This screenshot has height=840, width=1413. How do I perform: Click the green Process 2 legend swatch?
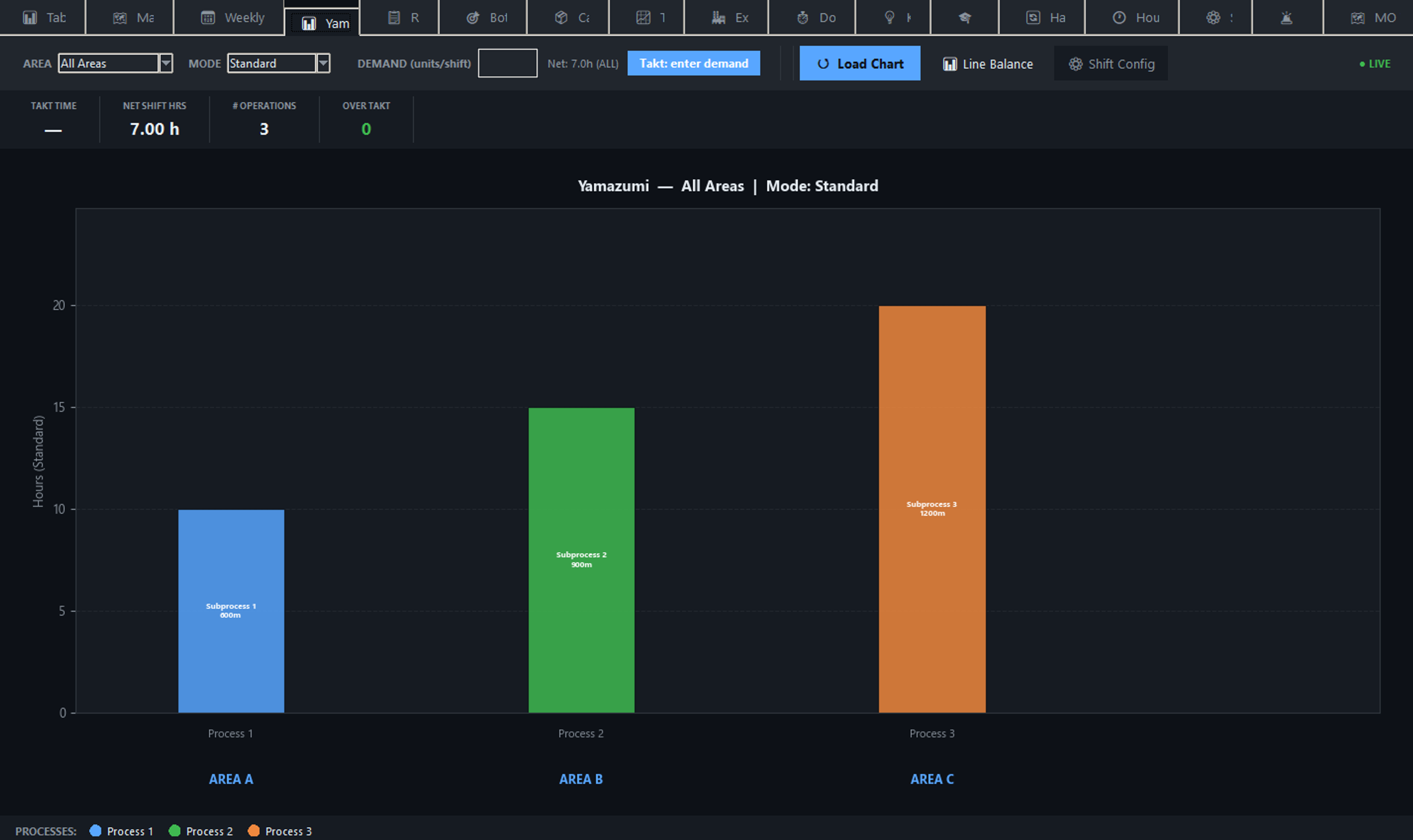click(x=174, y=831)
